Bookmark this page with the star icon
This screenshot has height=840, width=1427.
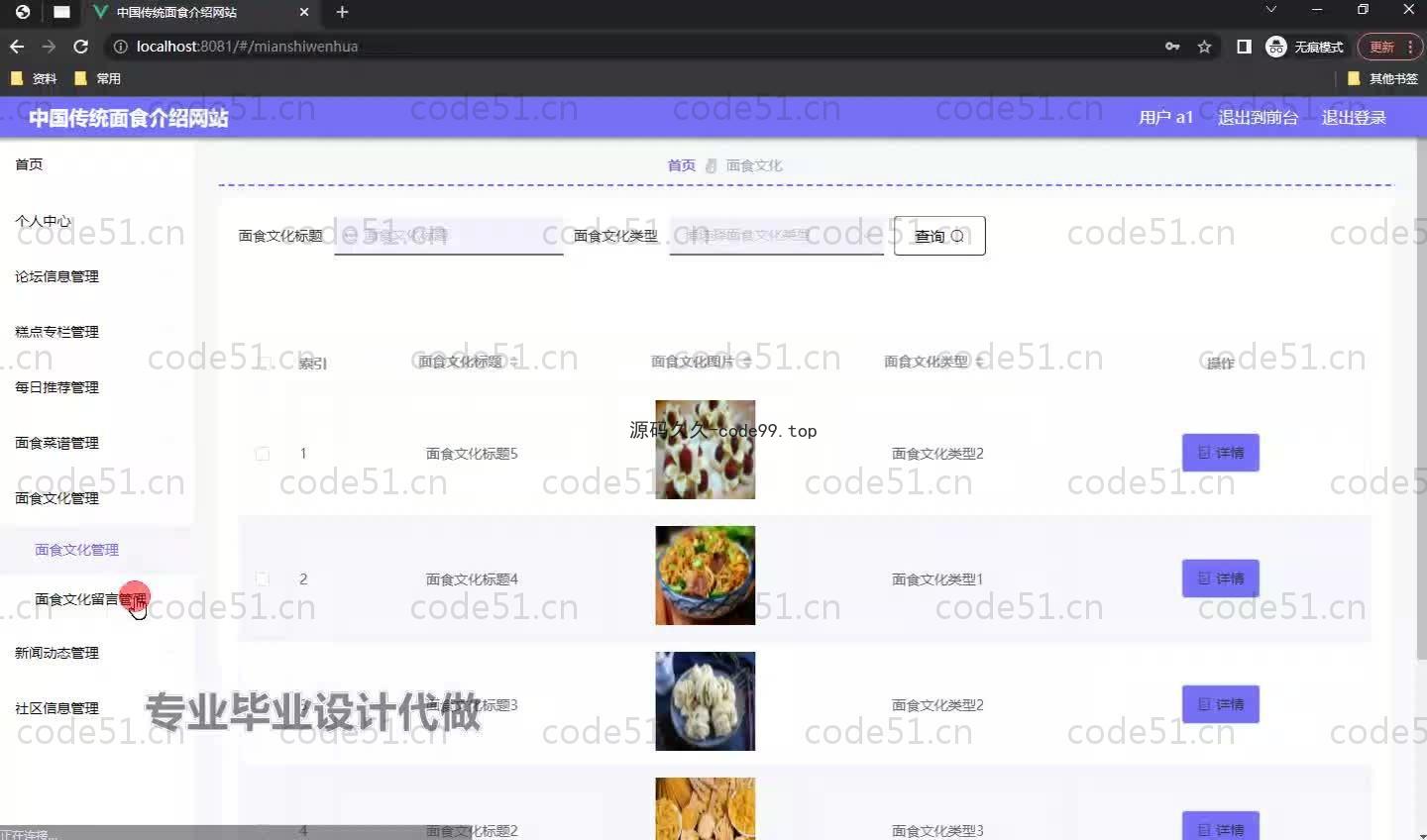pyautogui.click(x=1204, y=47)
